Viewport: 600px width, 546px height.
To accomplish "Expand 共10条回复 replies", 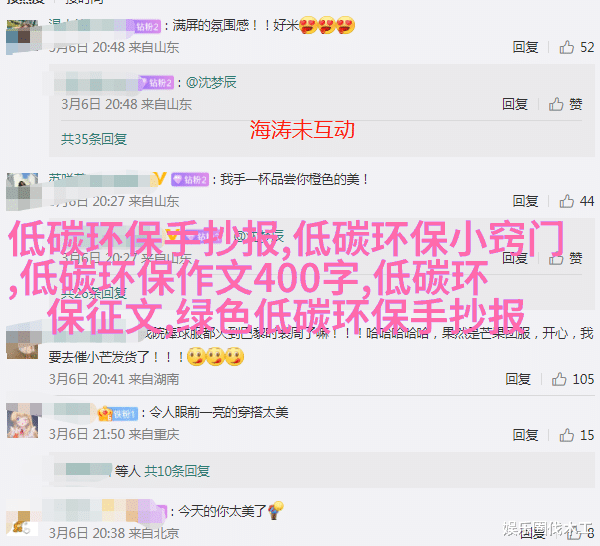I will pos(177,471).
